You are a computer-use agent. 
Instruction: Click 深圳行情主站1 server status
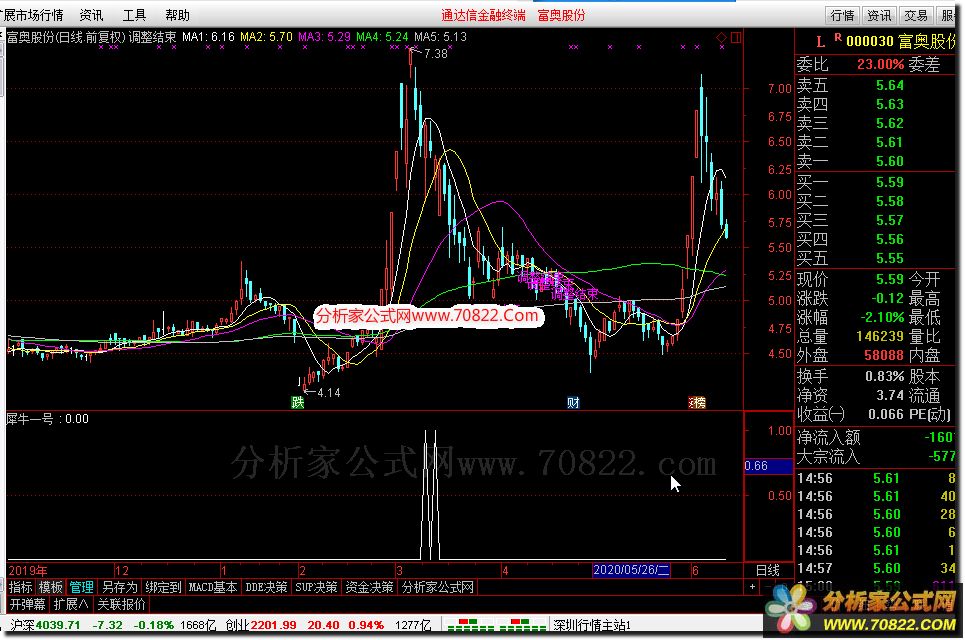point(592,625)
